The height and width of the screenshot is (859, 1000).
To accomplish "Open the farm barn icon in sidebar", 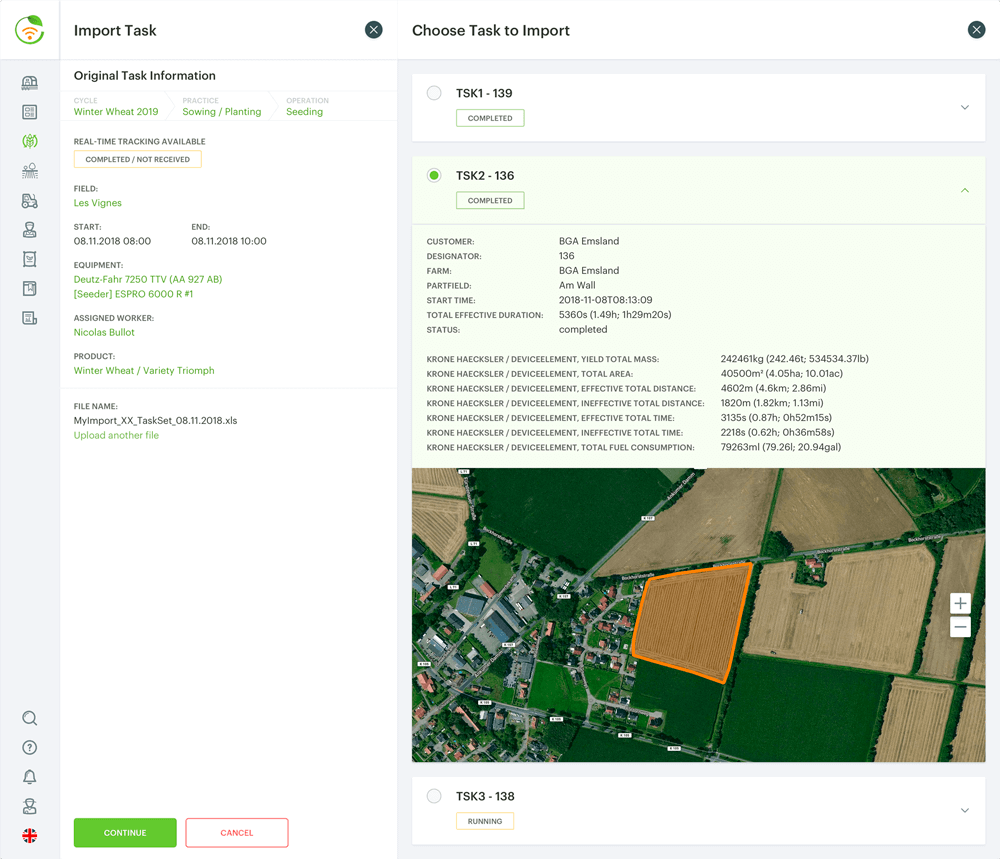I will (30, 83).
